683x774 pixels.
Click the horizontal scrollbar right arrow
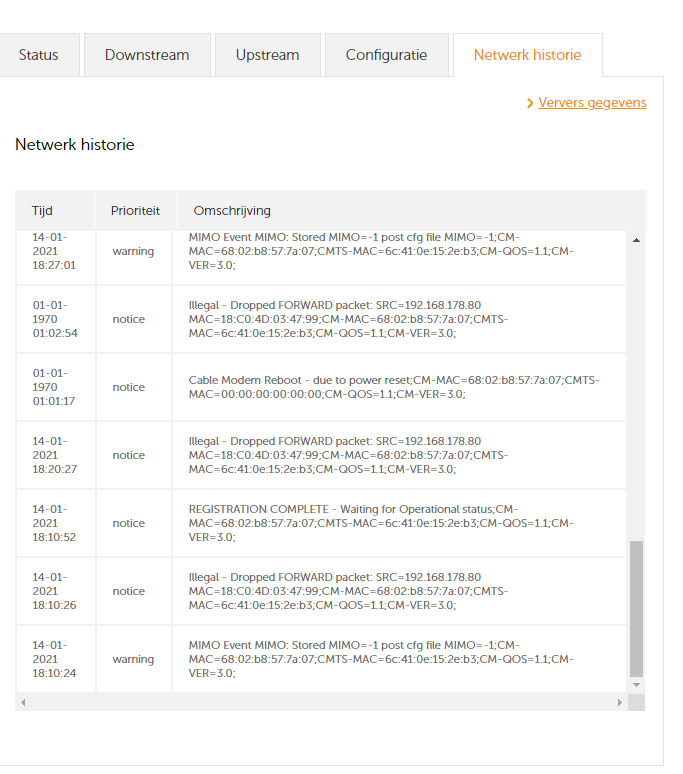pyautogui.click(x=620, y=703)
